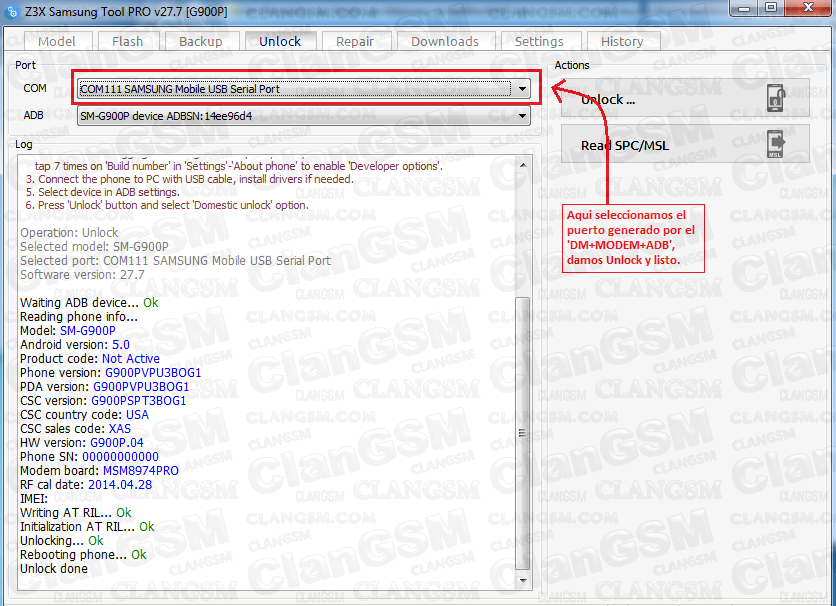This screenshot has width=836, height=606.
Task: Click 'Selected port: COM111' log line
Action: click(x=175, y=261)
